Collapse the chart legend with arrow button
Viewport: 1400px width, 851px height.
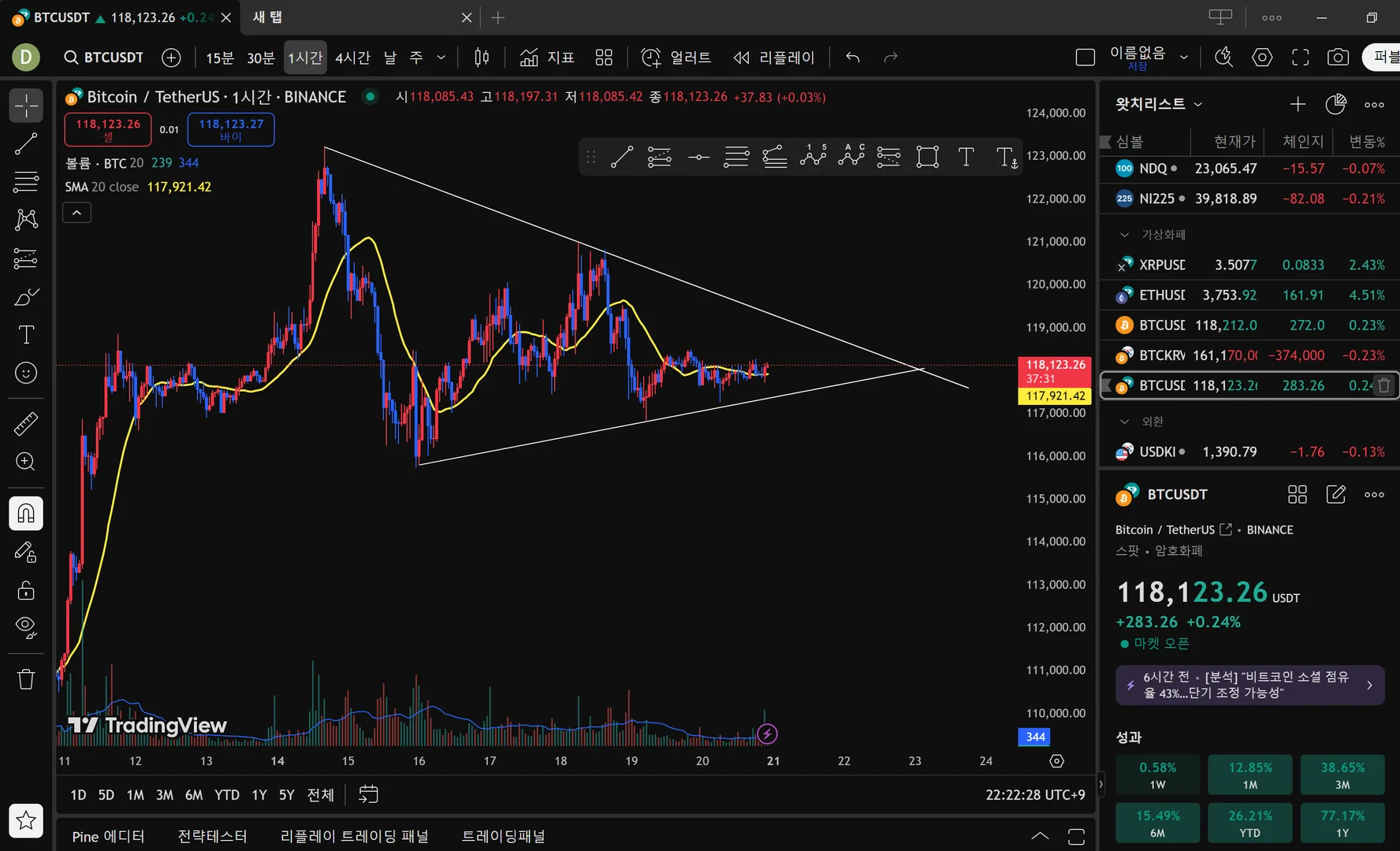[x=76, y=213]
